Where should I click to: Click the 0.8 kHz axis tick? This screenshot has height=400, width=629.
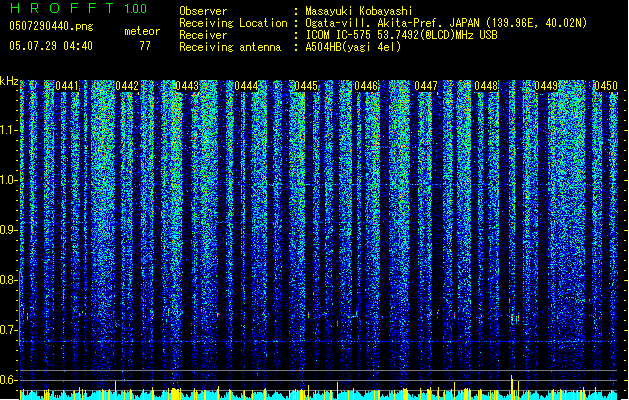(x=8, y=280)
